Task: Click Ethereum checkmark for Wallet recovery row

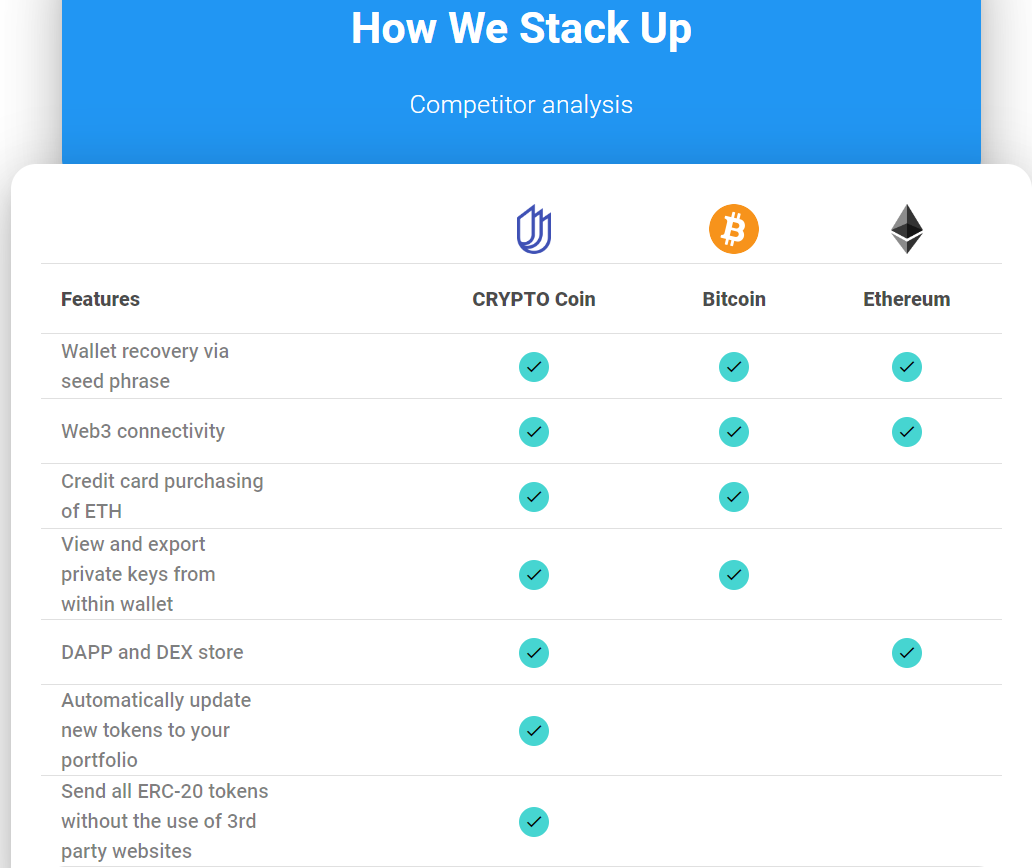Action: coord(907,367)
